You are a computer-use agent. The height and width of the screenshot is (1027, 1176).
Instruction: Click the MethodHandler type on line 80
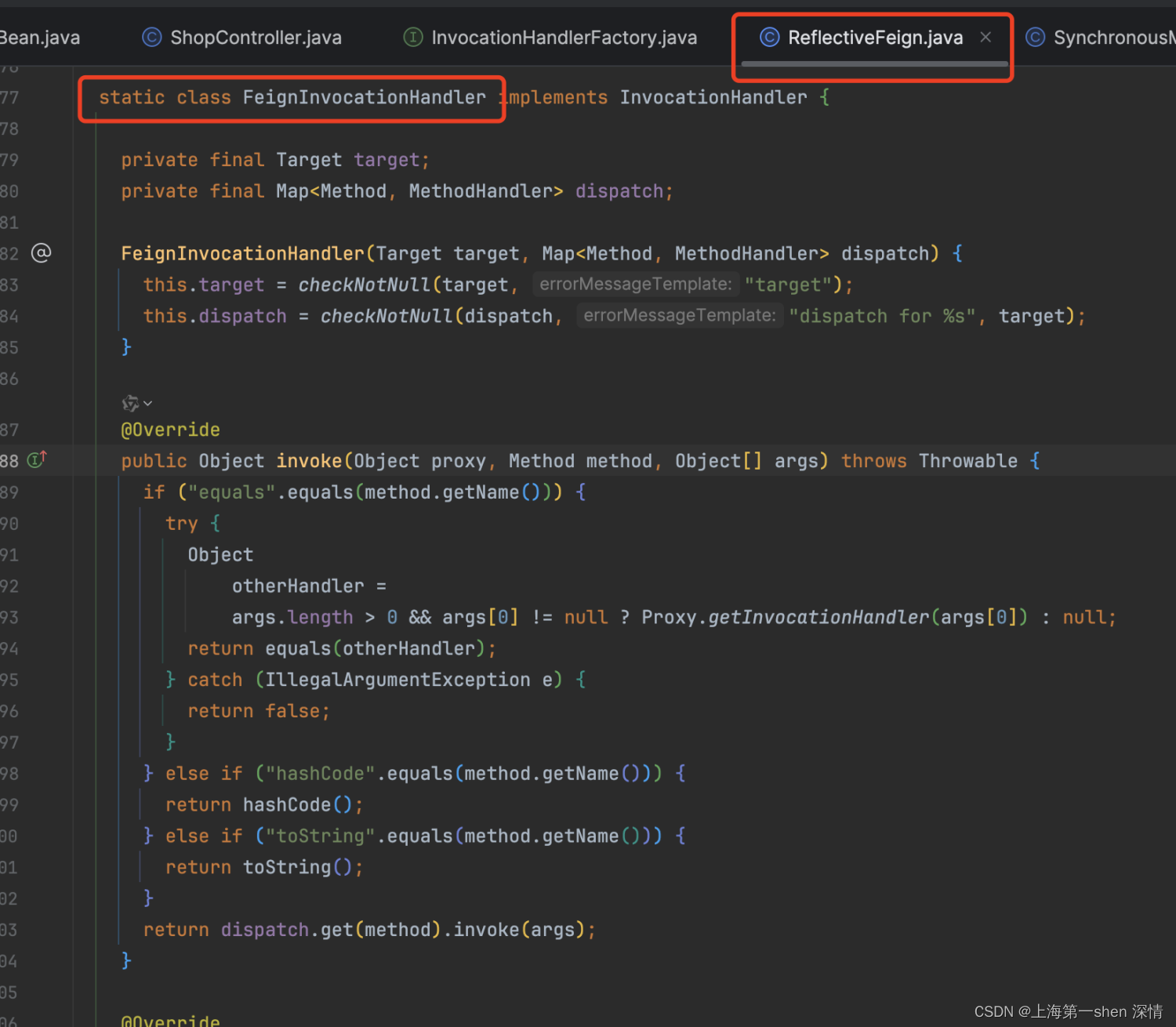point(481,191)
